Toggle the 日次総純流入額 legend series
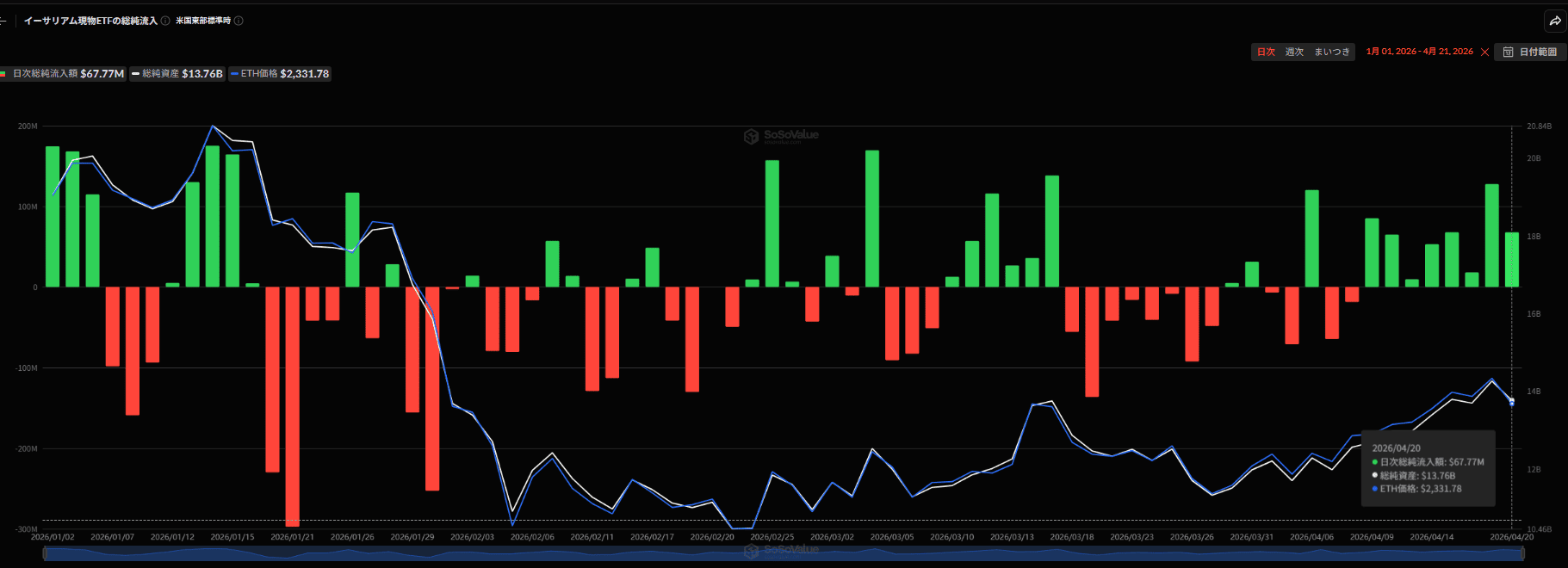The image size is (1568, 568). click(65, 74)
